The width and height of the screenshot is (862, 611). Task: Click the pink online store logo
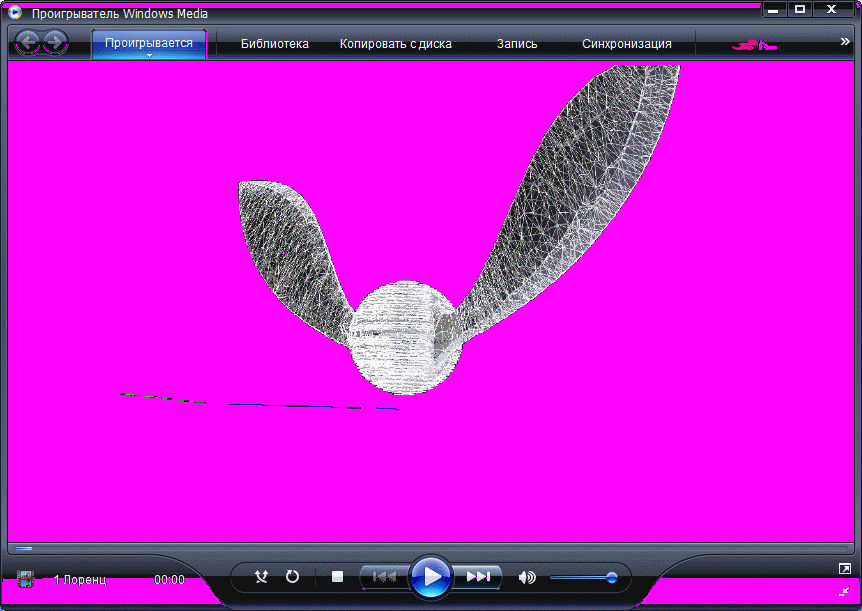pyautogui.click(x=754, y=46)
